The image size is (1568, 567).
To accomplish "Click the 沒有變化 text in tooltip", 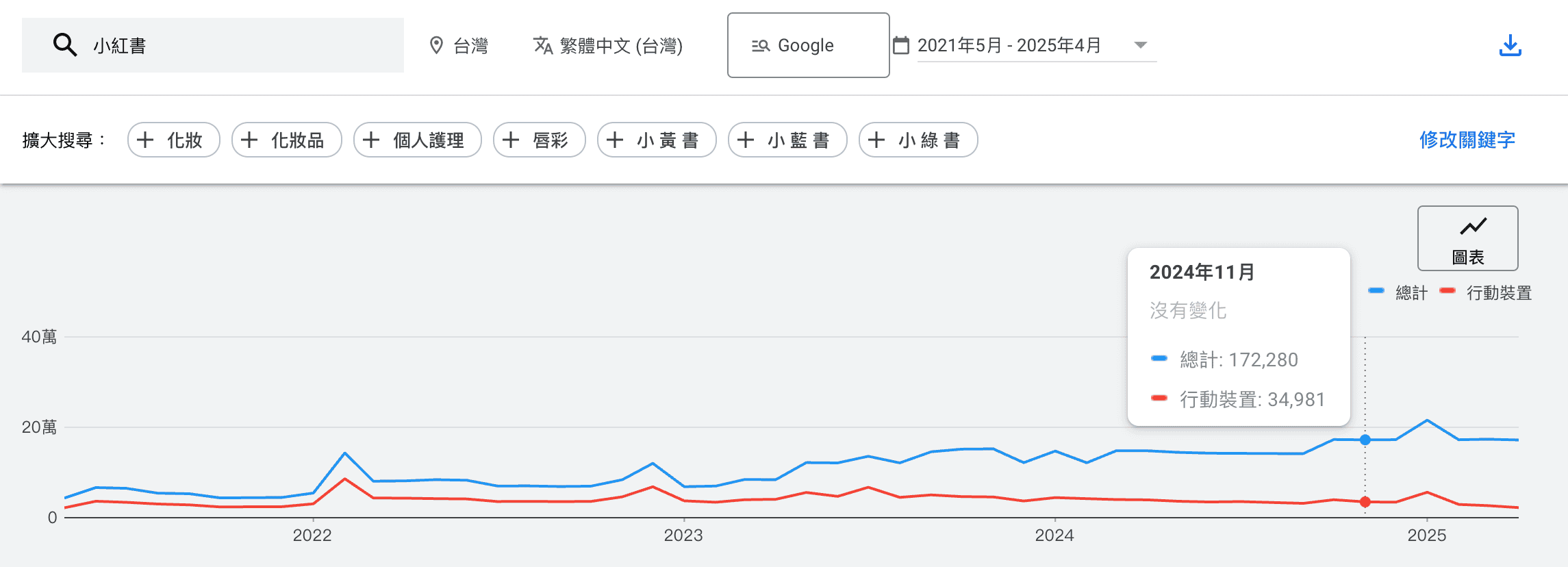I will click(x=1188, y=310).
